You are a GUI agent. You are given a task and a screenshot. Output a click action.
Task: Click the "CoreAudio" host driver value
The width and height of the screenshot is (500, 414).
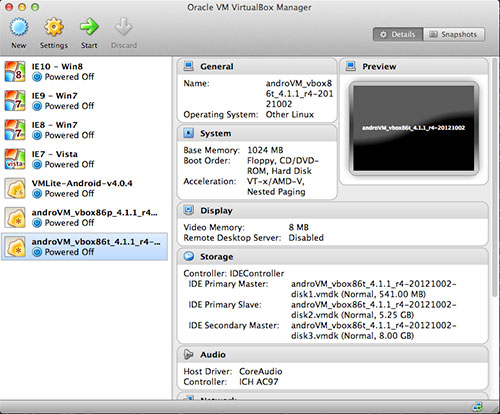click(261, 371)
